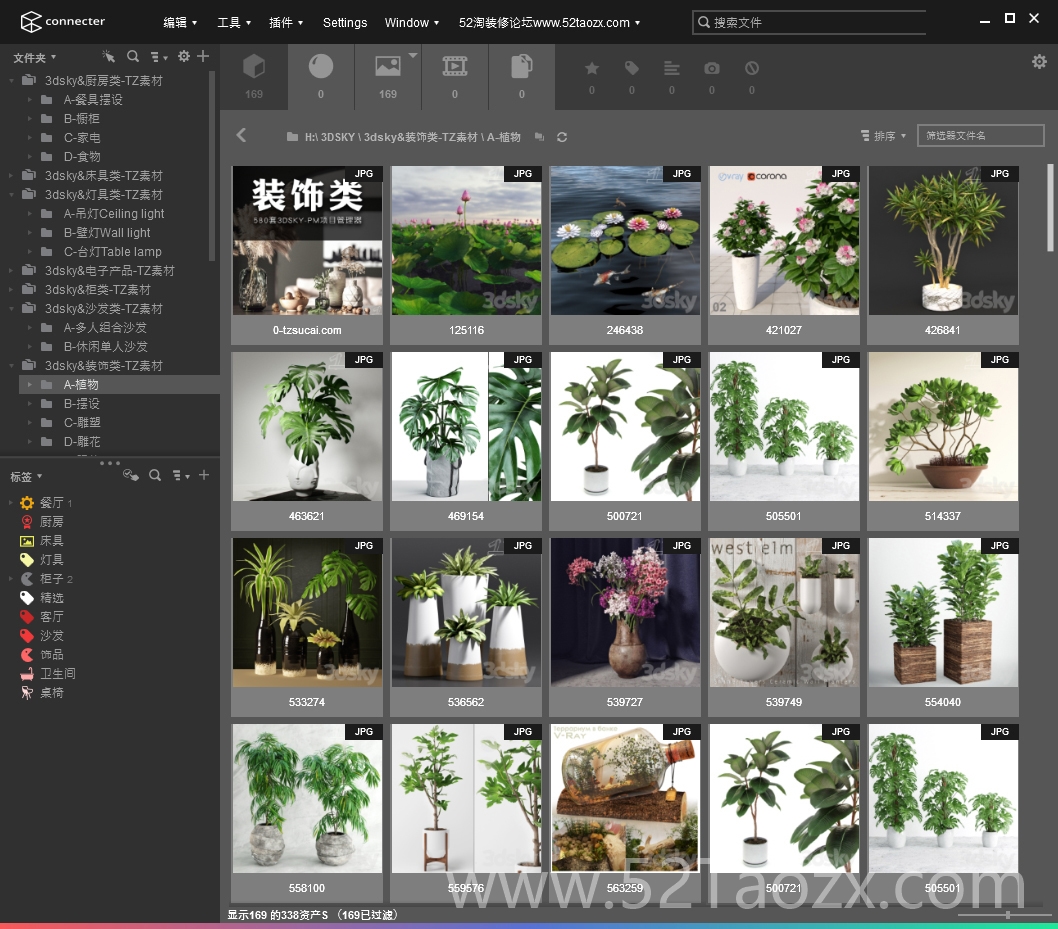The height and width of the screenshot is (929, 1058).
Task: Select the 3D models filter tab
Action: click(254, 76)
